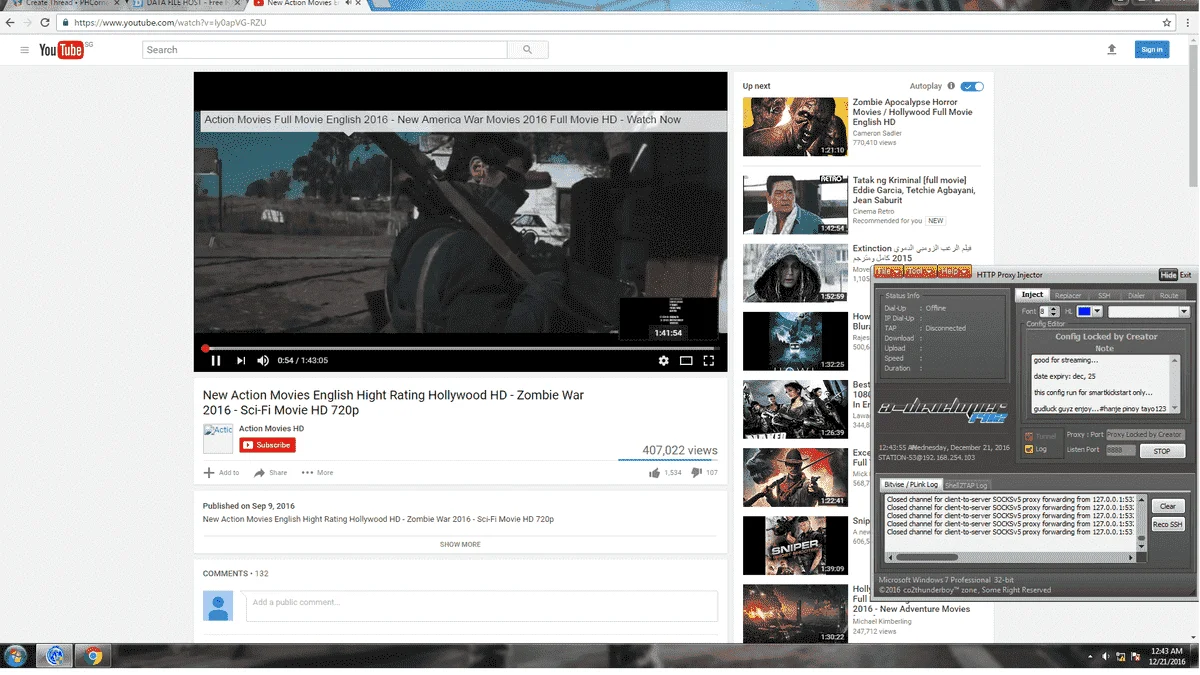Toggle the Autoplay switch off
This screenshot has width=1200, height=675.
[972, 86]
